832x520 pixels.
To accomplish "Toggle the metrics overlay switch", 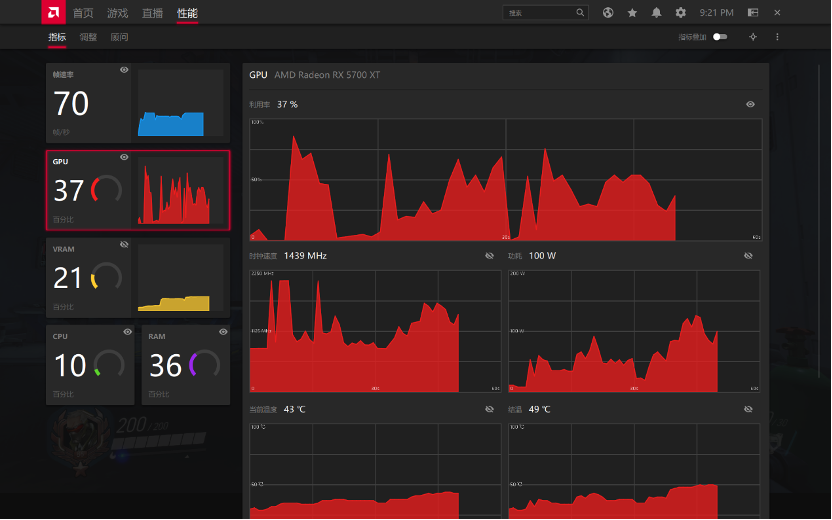I will 720,37.
